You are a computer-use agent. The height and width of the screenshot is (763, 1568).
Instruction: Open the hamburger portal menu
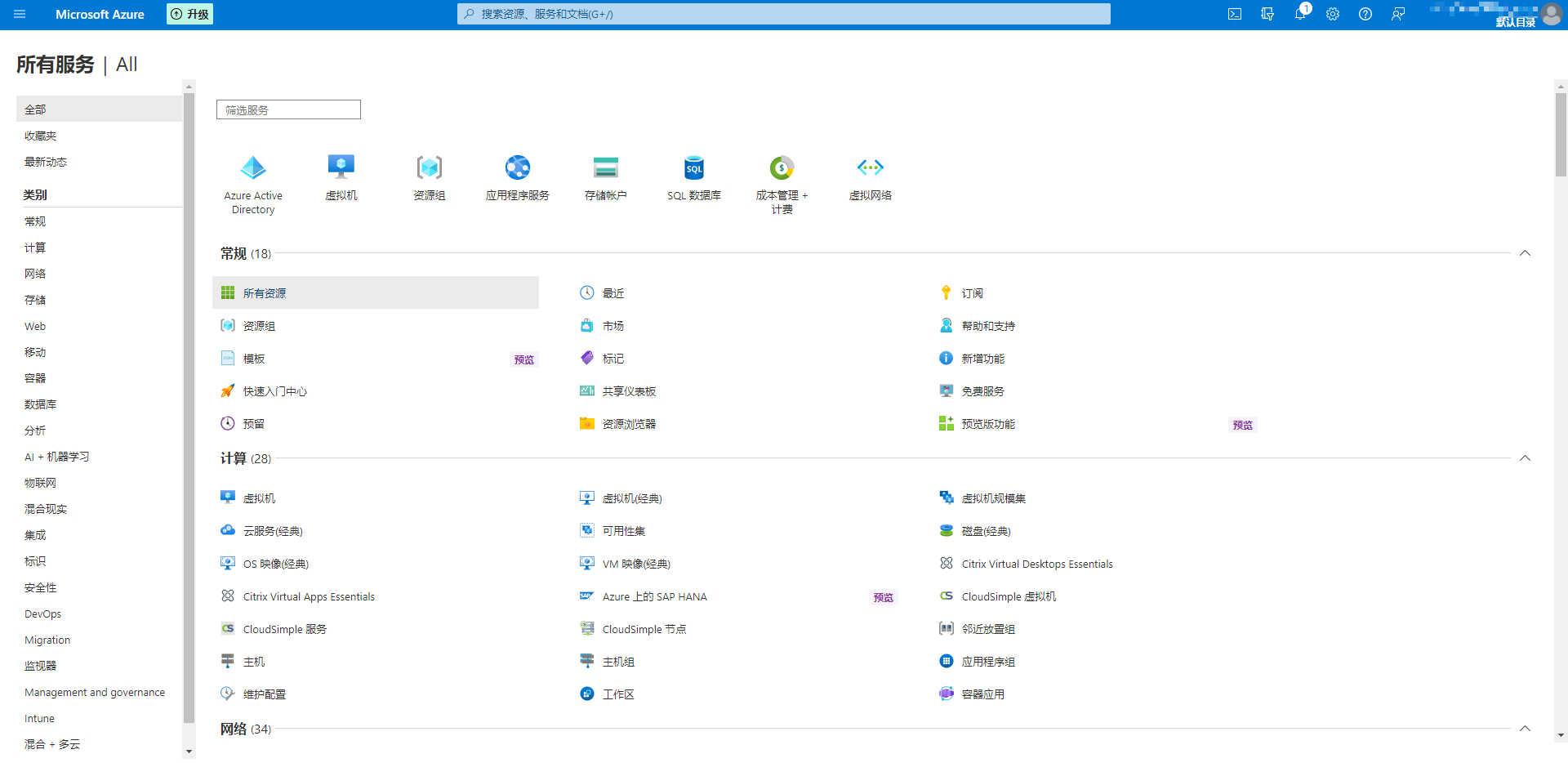tap(20, 14)
